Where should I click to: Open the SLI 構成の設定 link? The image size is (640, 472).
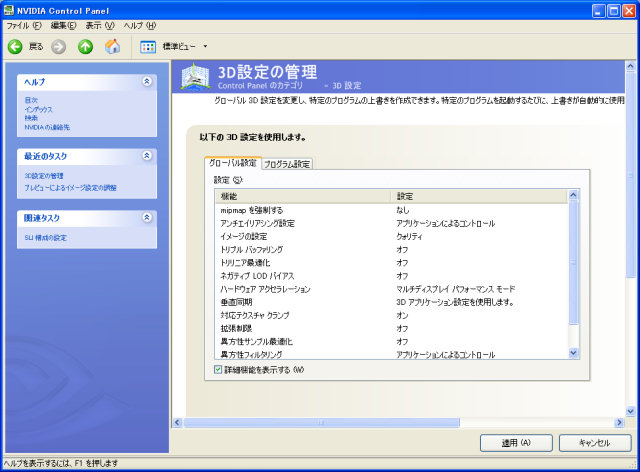click(x=45, y=238)
